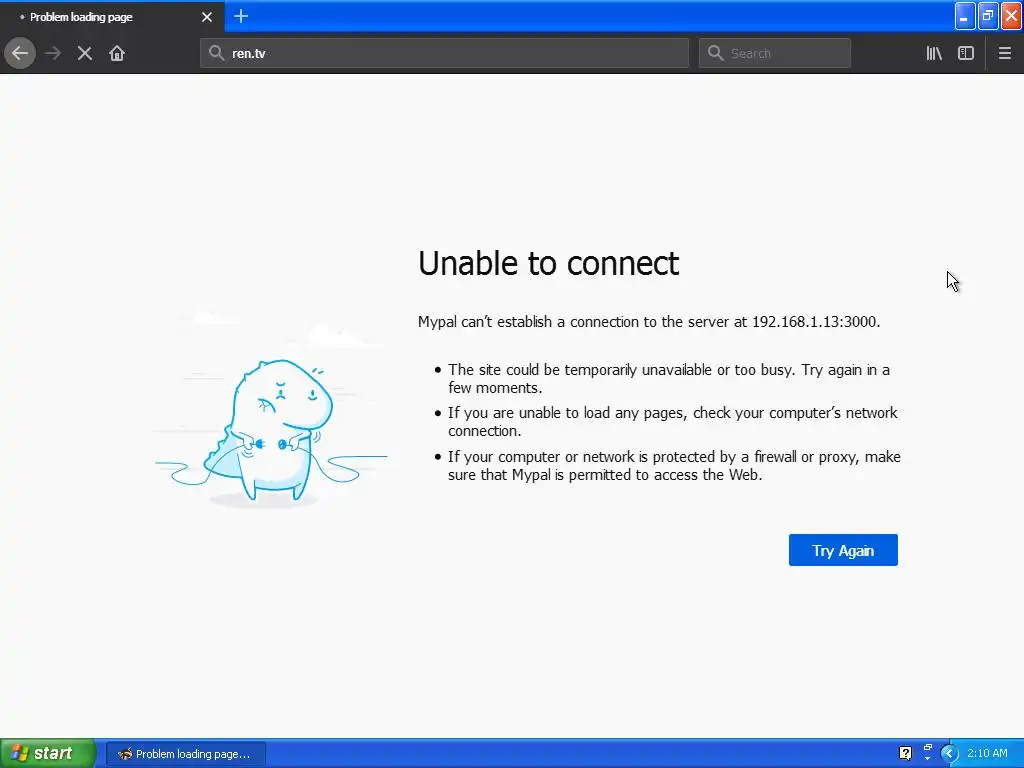This screenshot has width=1024, height=768.
Task: Click the forward navigation arrow
Action: point(53,53)
